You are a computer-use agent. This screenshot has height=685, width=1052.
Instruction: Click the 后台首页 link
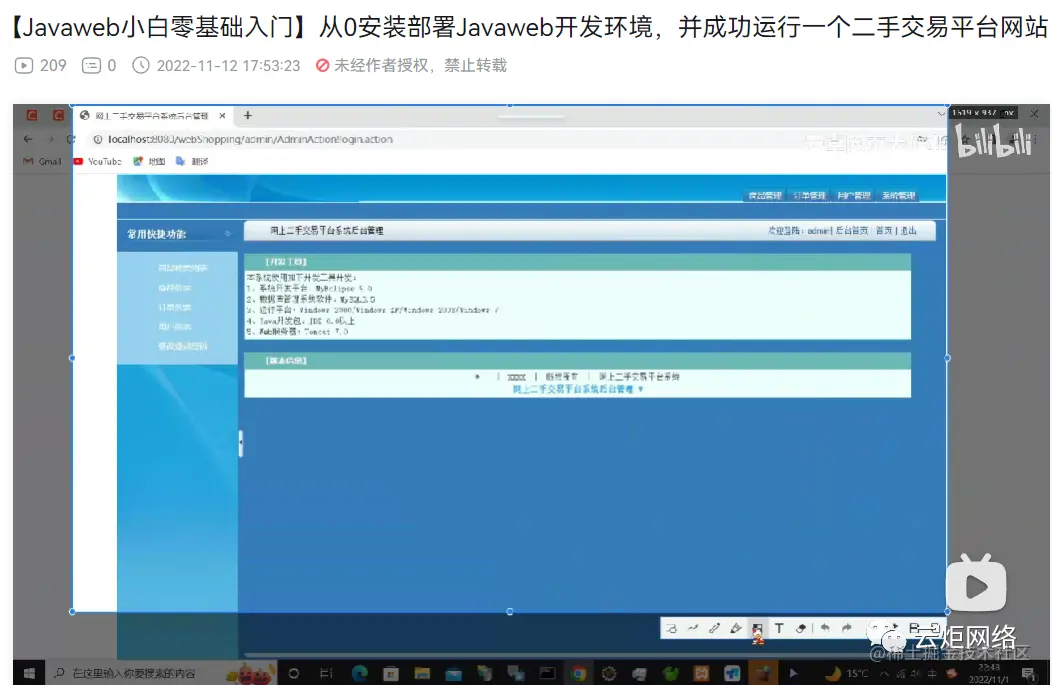(x=855, y=230)
